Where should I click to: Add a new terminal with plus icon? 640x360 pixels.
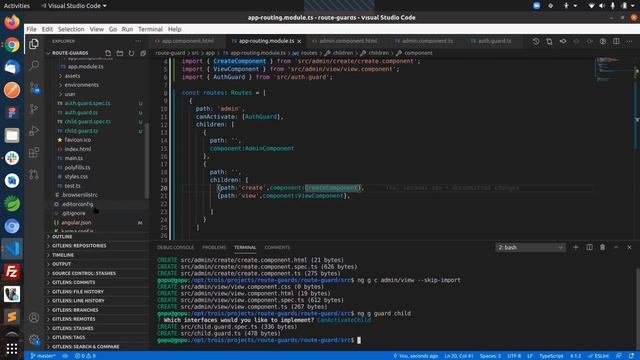point(576,247)
